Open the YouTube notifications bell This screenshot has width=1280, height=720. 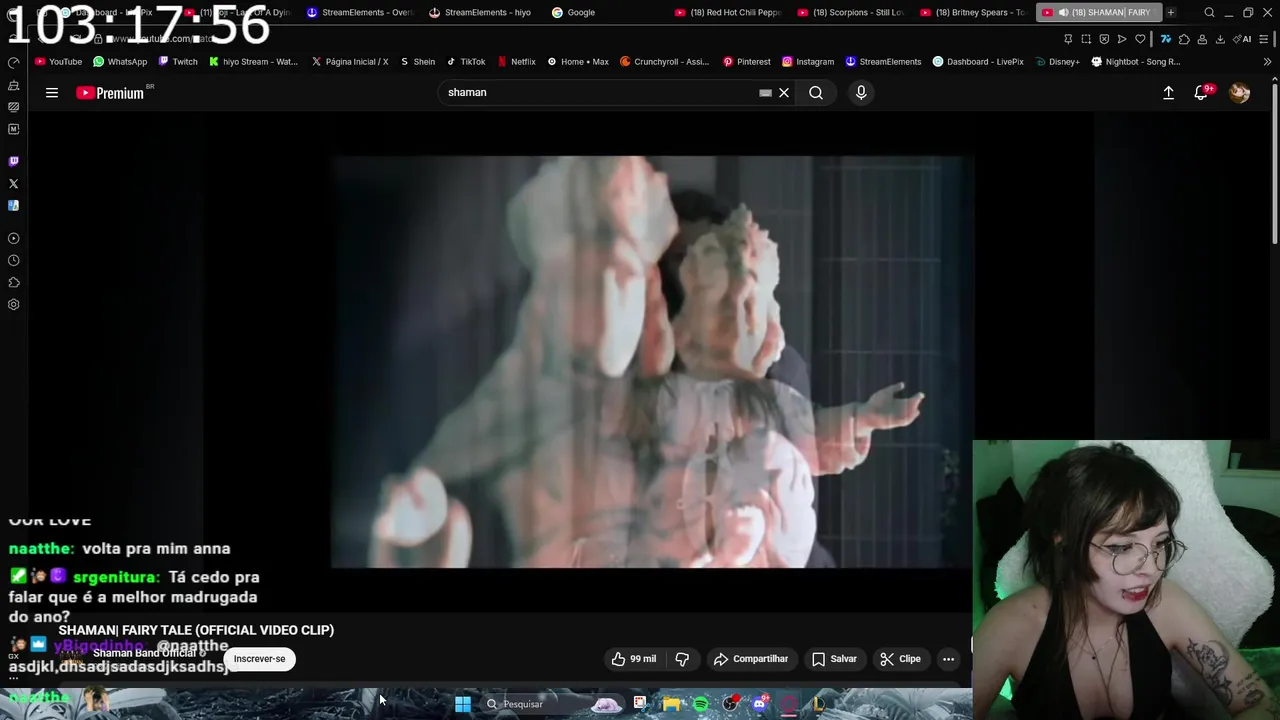(1201, 93)
